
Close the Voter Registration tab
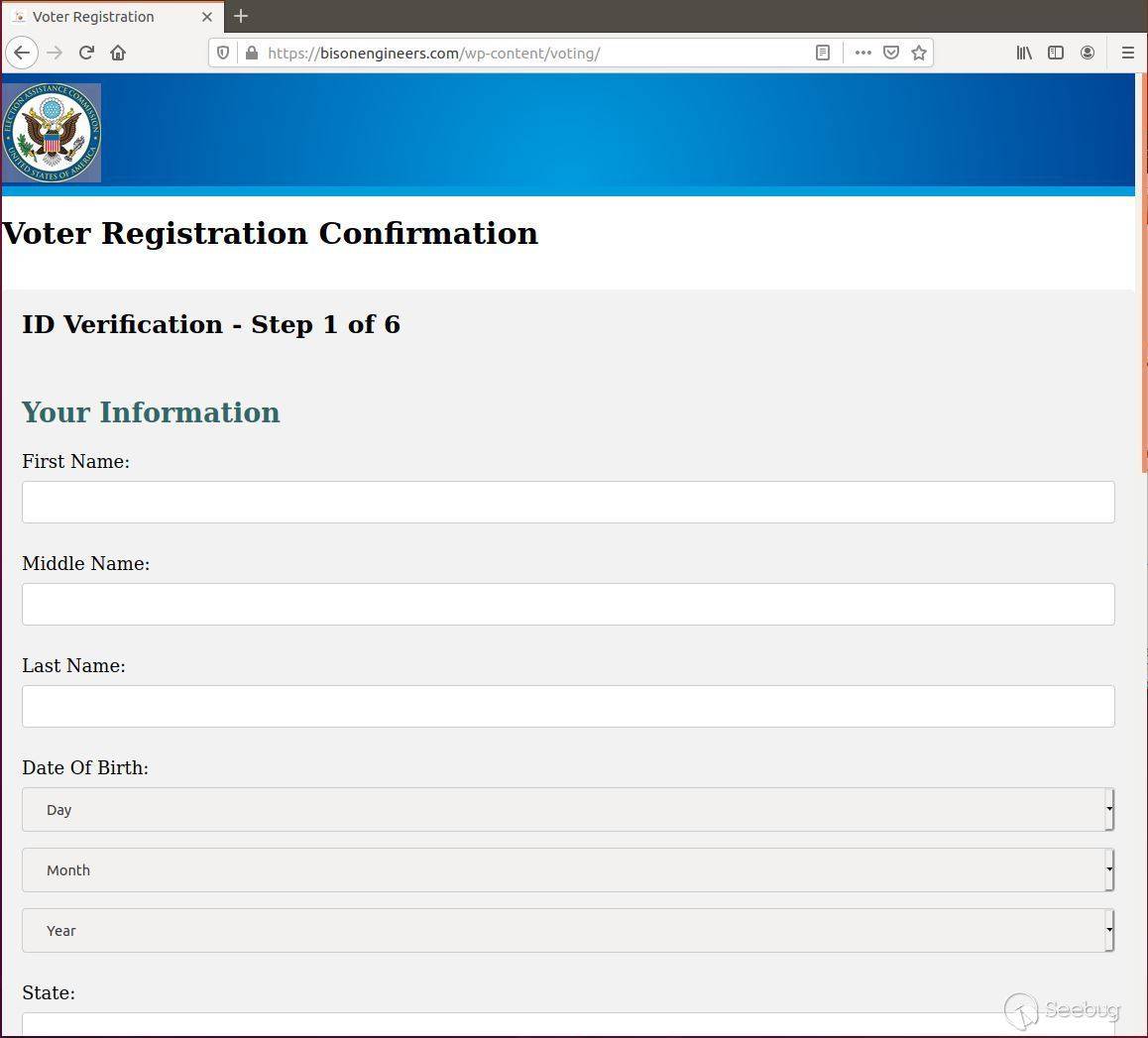pyautogui.click(x=207, y=16)
